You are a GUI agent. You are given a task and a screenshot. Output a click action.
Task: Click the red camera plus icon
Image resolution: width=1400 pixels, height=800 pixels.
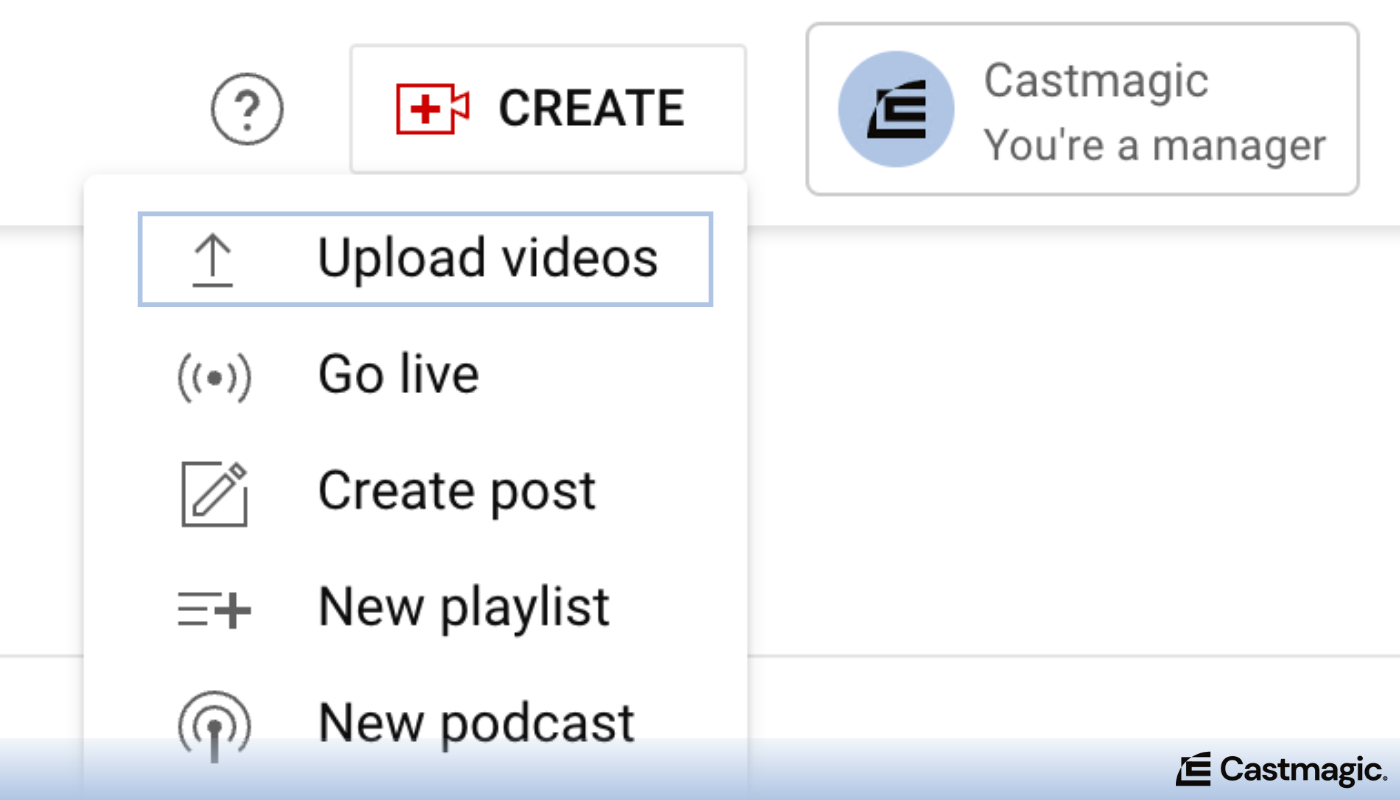[x=433, y=109]
